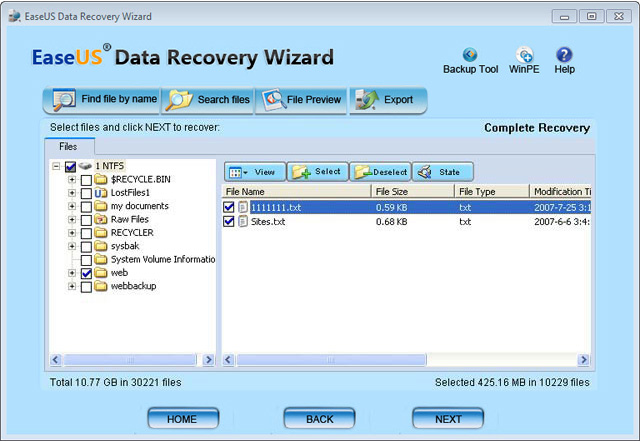Viewport: 640px width, 442px height.
Task: Check the my documents checkbox
Action: tap(86, 207)
